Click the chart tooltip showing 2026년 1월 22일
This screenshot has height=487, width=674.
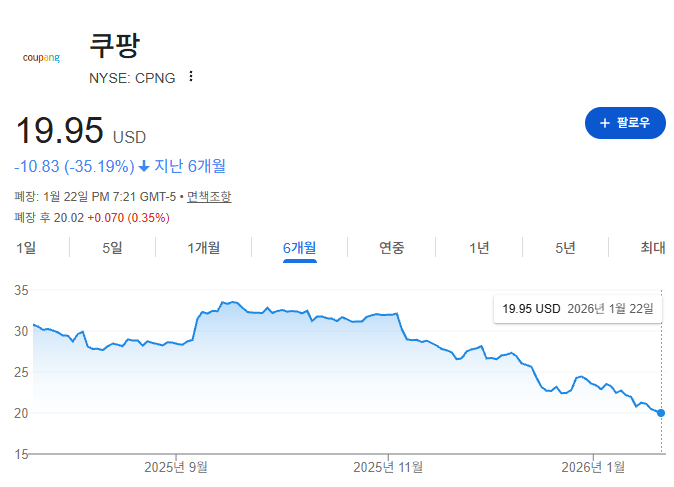(578, 309)
